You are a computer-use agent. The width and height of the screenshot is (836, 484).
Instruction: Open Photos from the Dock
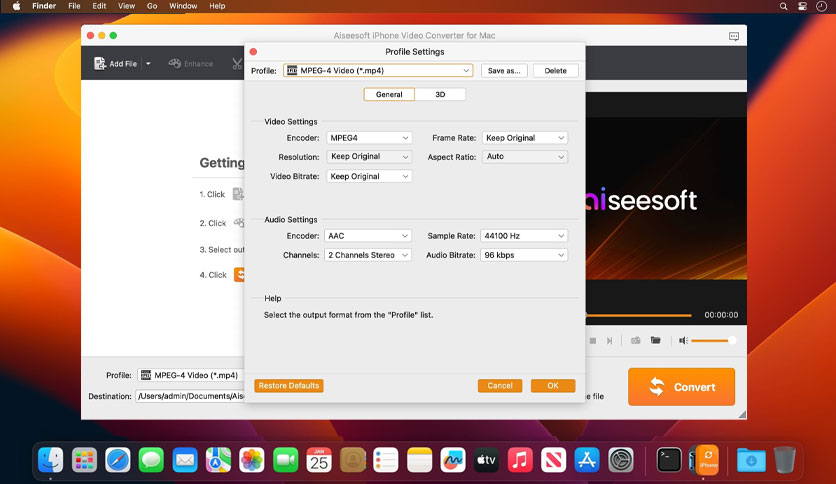pyautogui.click(x=252, y=459)
